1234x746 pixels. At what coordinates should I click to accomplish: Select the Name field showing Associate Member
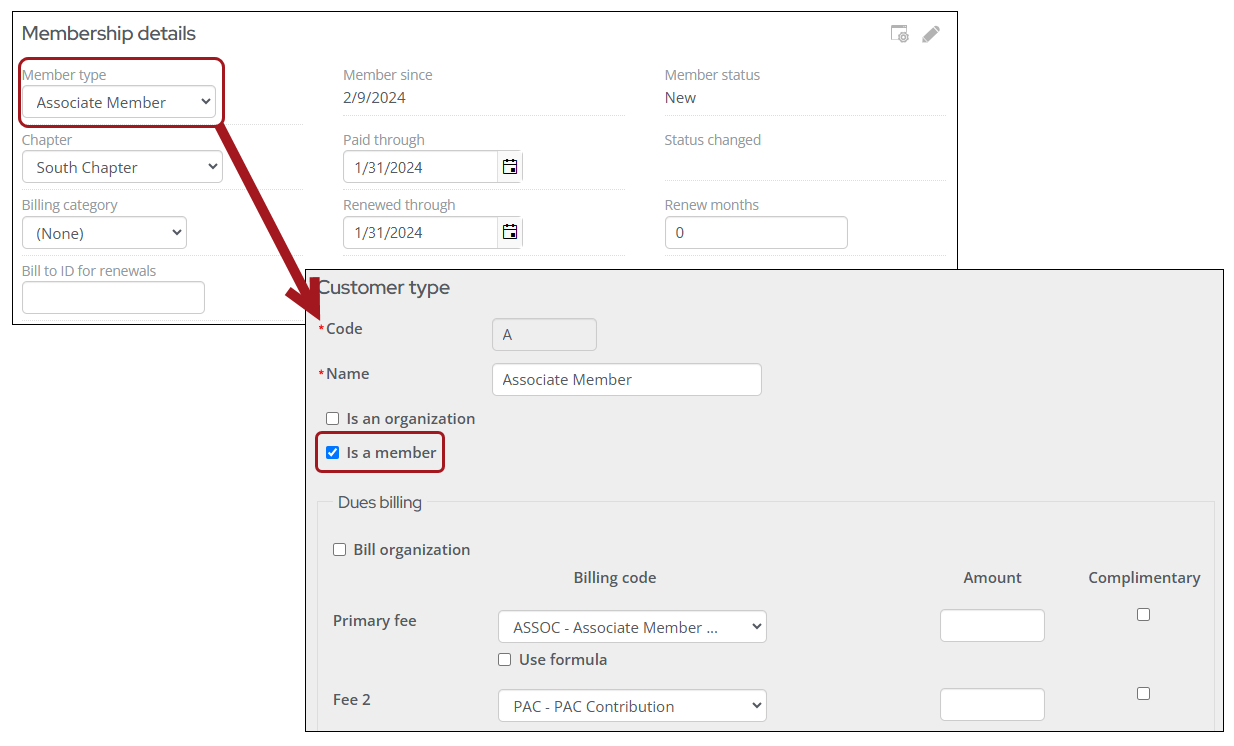[x=626, y=379]
